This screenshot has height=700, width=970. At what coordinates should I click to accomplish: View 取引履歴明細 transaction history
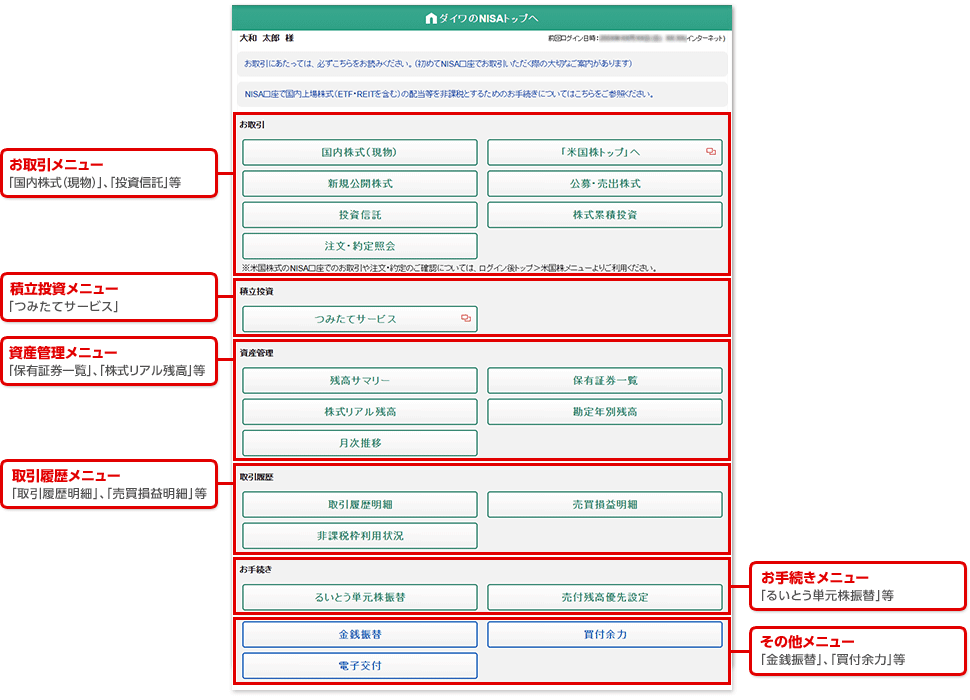point(360,505)
